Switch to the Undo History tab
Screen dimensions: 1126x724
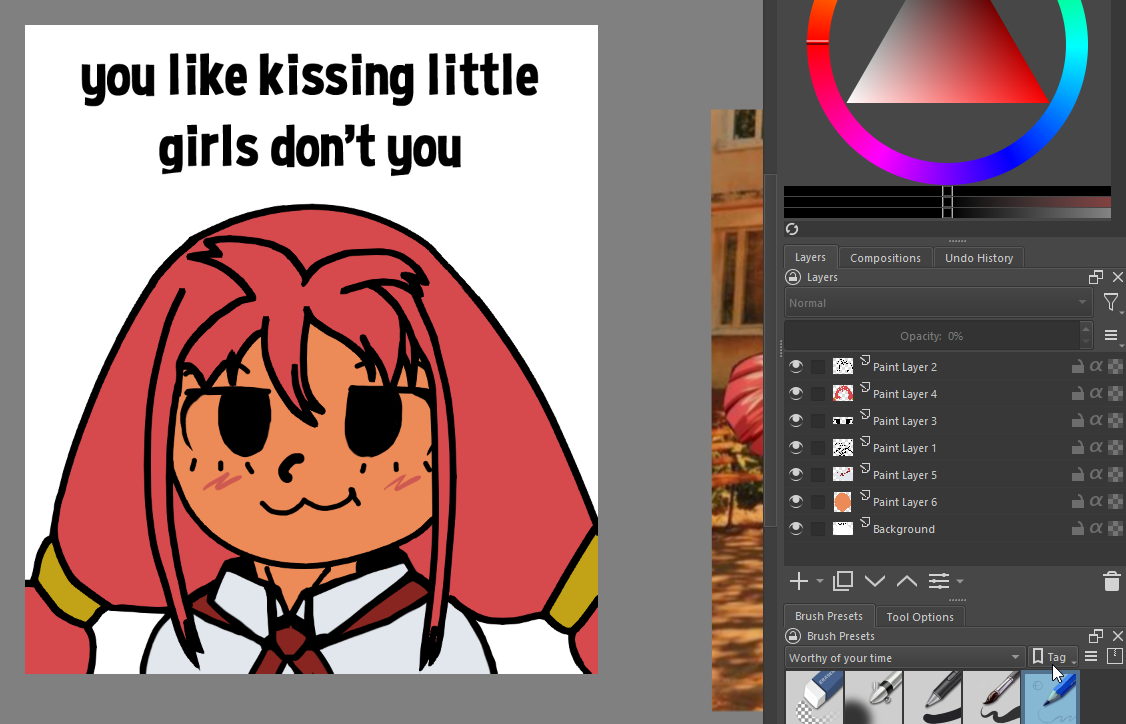(979, 258)
